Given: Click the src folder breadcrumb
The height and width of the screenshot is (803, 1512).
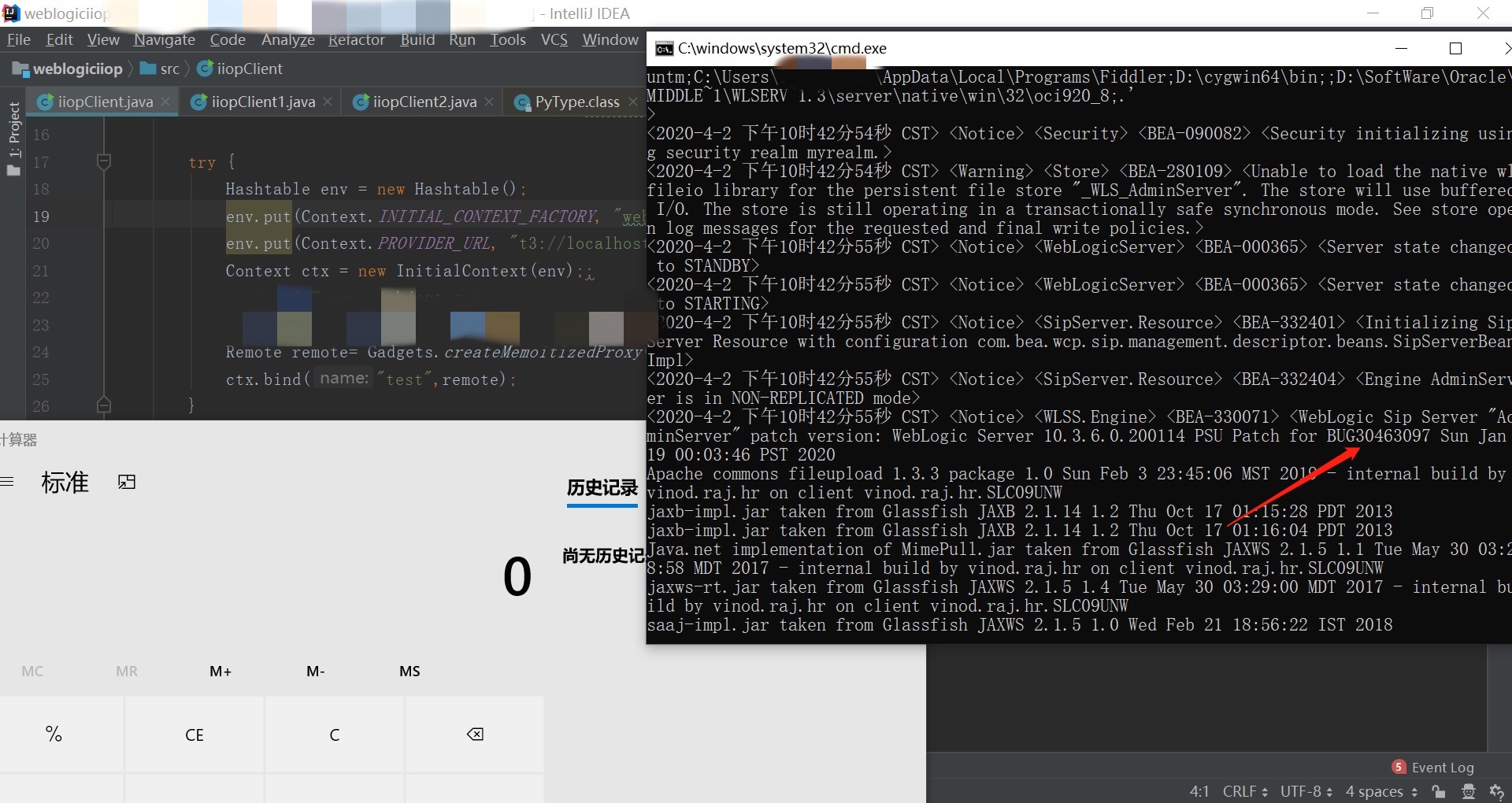Looking at the screenshot, I should click(160, 68).
